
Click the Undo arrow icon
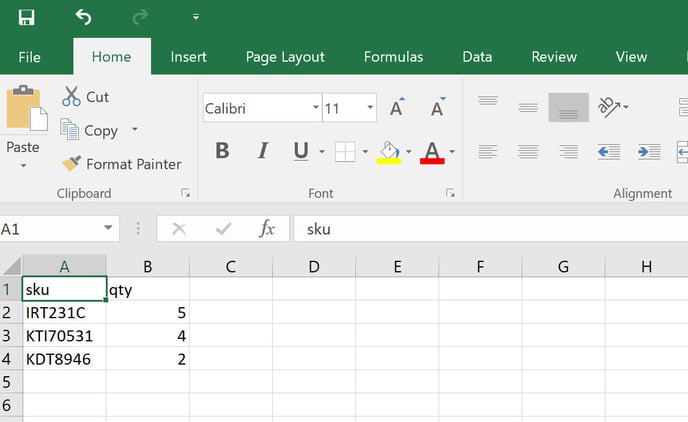(x=83, y=17)
